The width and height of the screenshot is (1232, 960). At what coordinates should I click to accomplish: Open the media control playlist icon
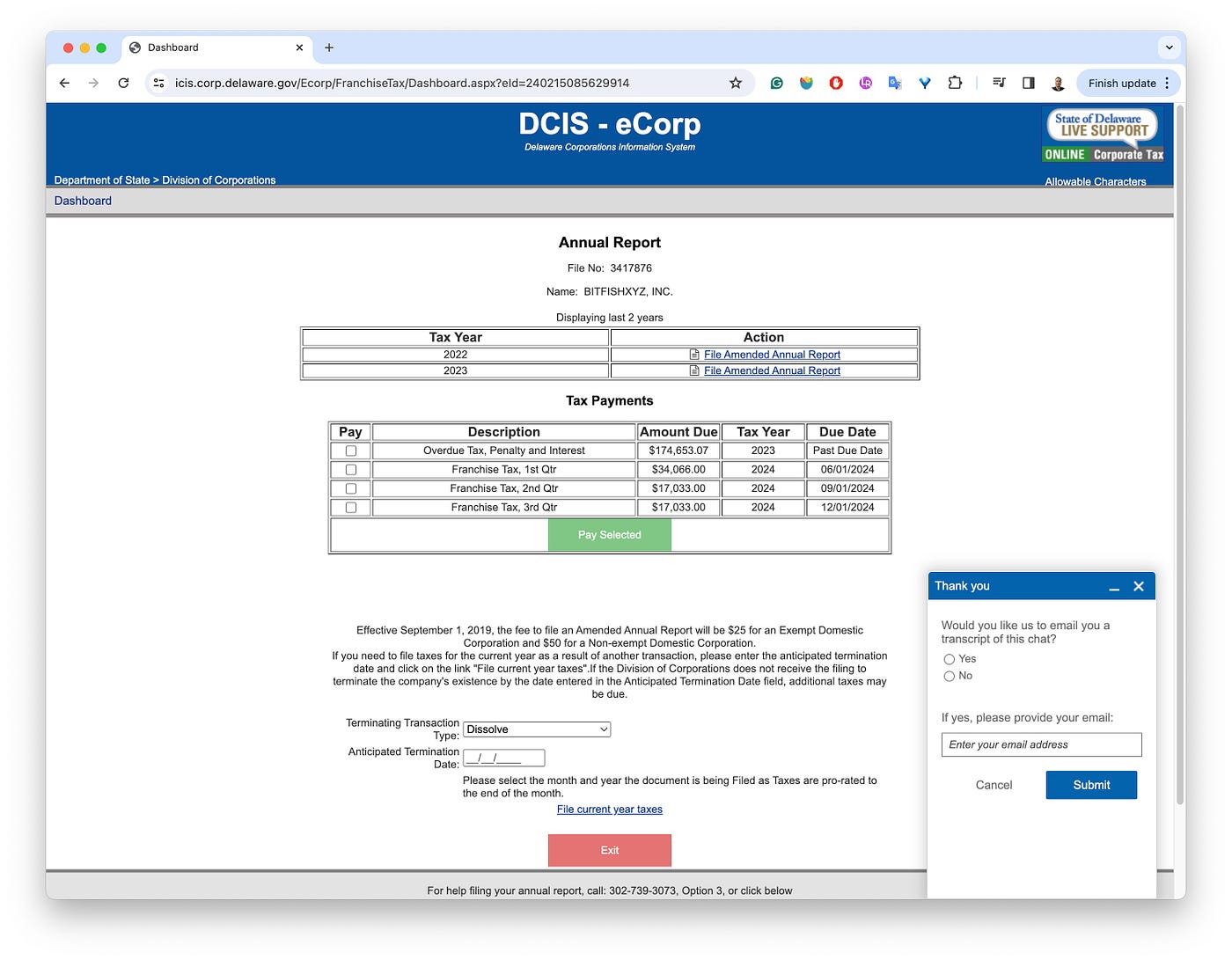coord(999,83)
